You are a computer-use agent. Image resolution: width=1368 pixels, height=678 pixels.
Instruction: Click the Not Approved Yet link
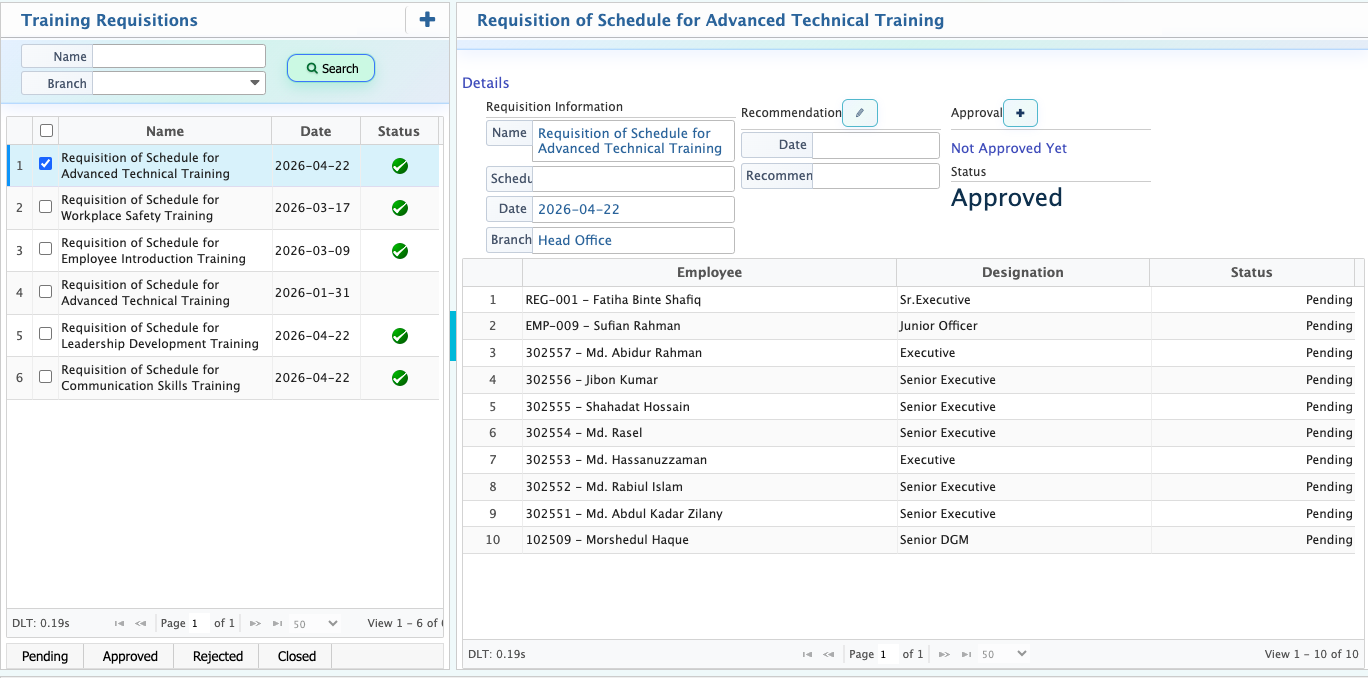tap(1008, 148)
